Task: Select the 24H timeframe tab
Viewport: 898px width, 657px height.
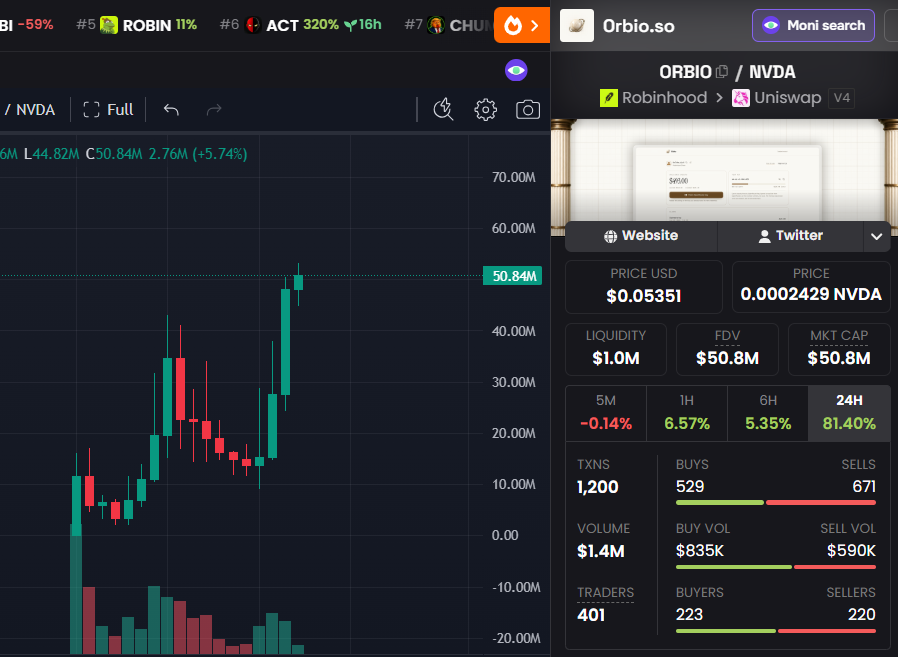Action: [x=849, y=413]
